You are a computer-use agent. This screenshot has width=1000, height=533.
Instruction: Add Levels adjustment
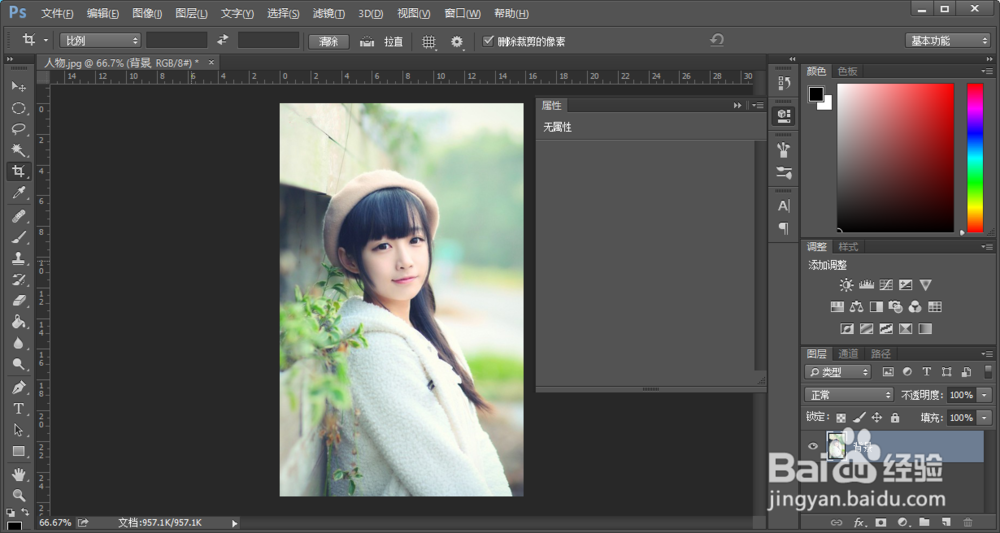point(866,285)
